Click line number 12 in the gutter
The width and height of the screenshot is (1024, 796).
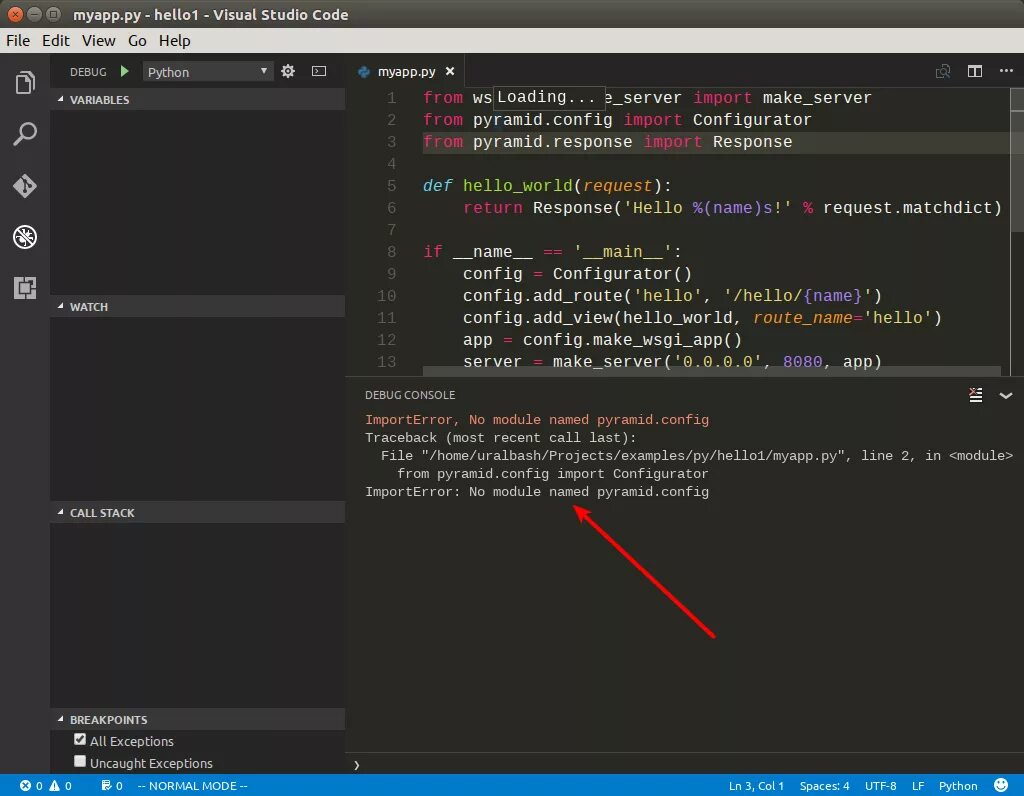(x=387, y=340)
